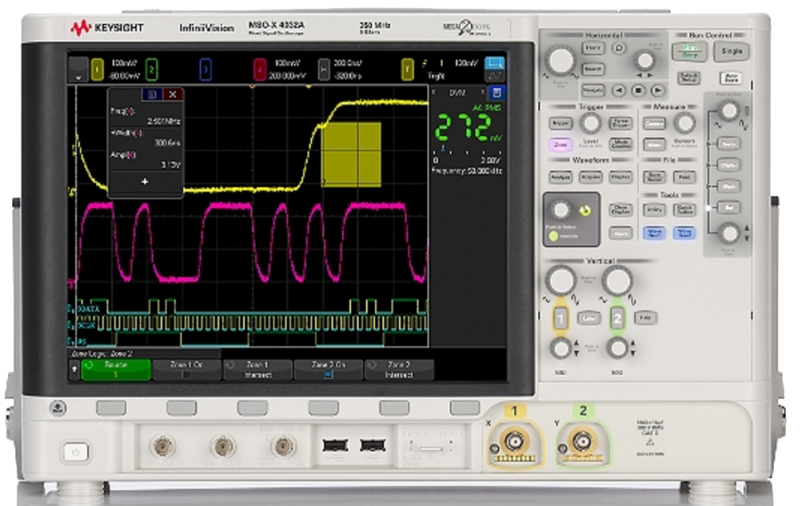Select the yellow zone box on waveform
Image resolution: width=806 pixels, height=506 pixels.
click(351, 154)
